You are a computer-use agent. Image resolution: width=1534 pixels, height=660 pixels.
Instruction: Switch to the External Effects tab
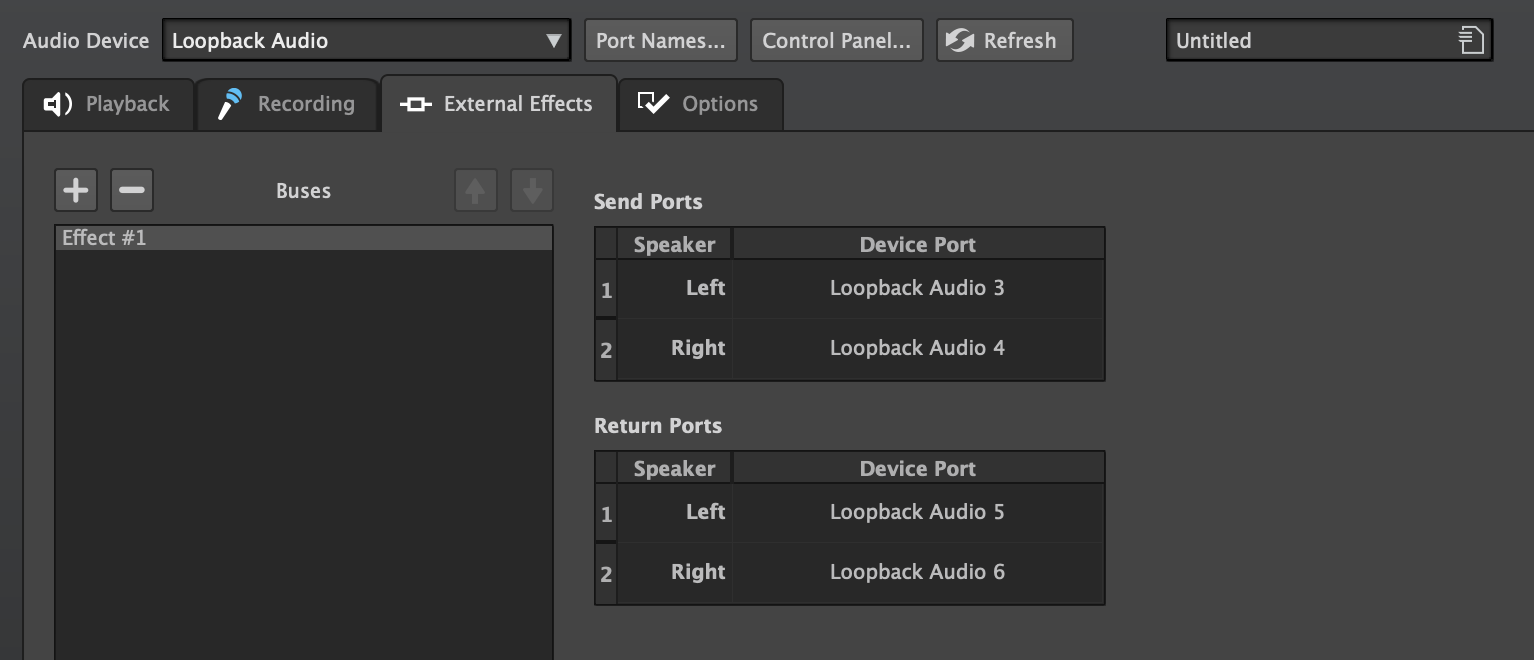point(498,104)
